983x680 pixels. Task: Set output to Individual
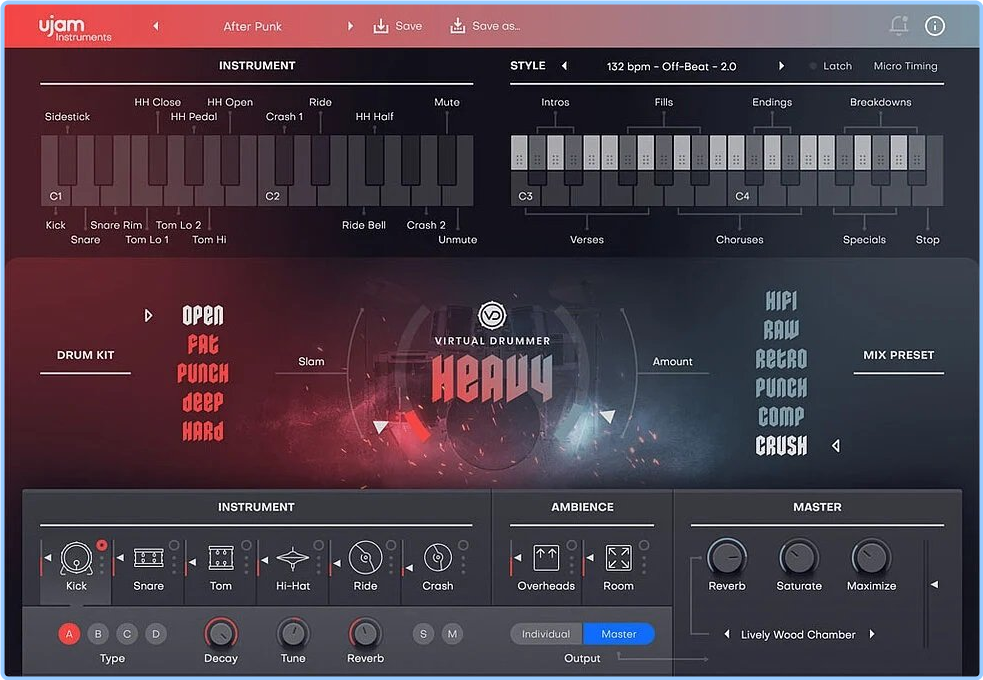[546, 634]
